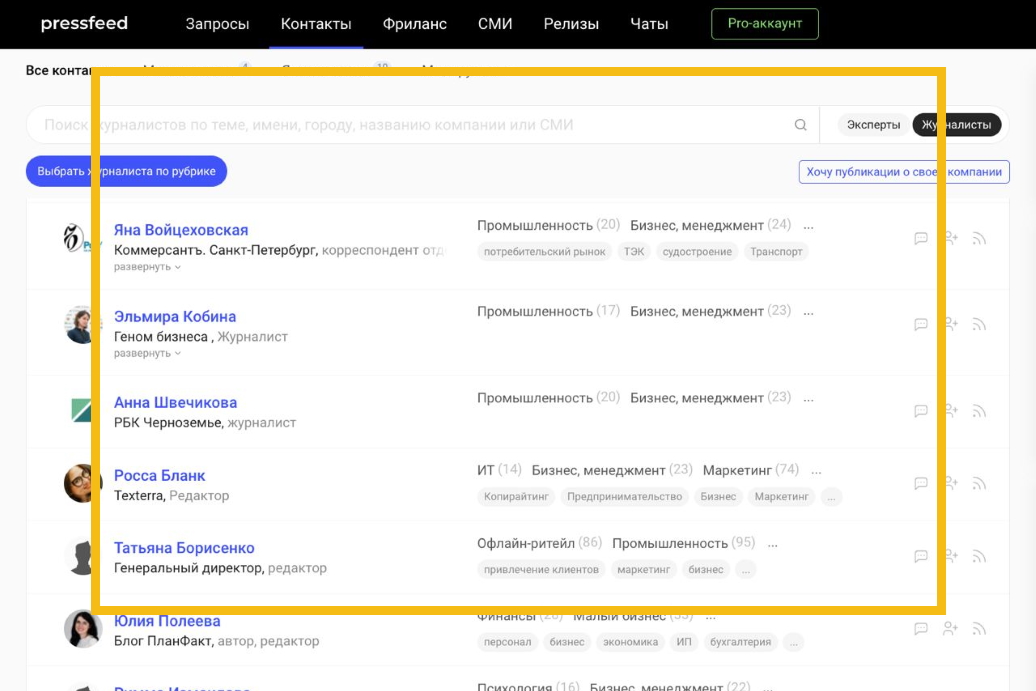
Task: Open chat with Яна Войцеховская
Action: coord(921,238)
